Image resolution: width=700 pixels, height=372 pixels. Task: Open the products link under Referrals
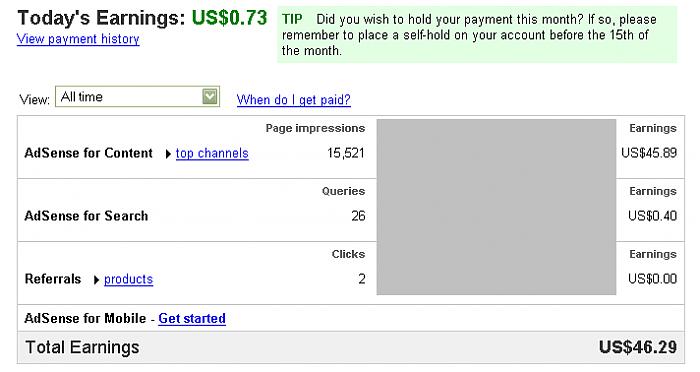[x=129, y=279]
